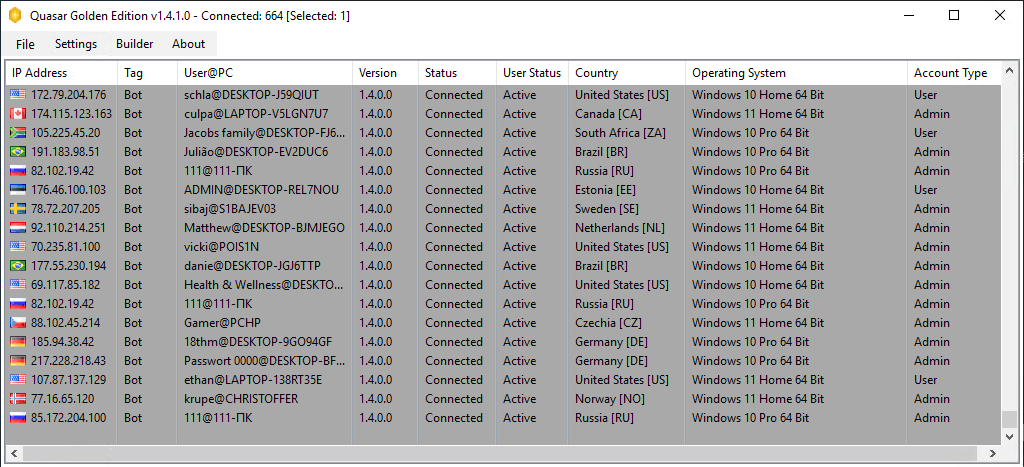Click the Sweden [SE] country cell
Screen dimensions: 1024x467
click(x=607, y=209)
